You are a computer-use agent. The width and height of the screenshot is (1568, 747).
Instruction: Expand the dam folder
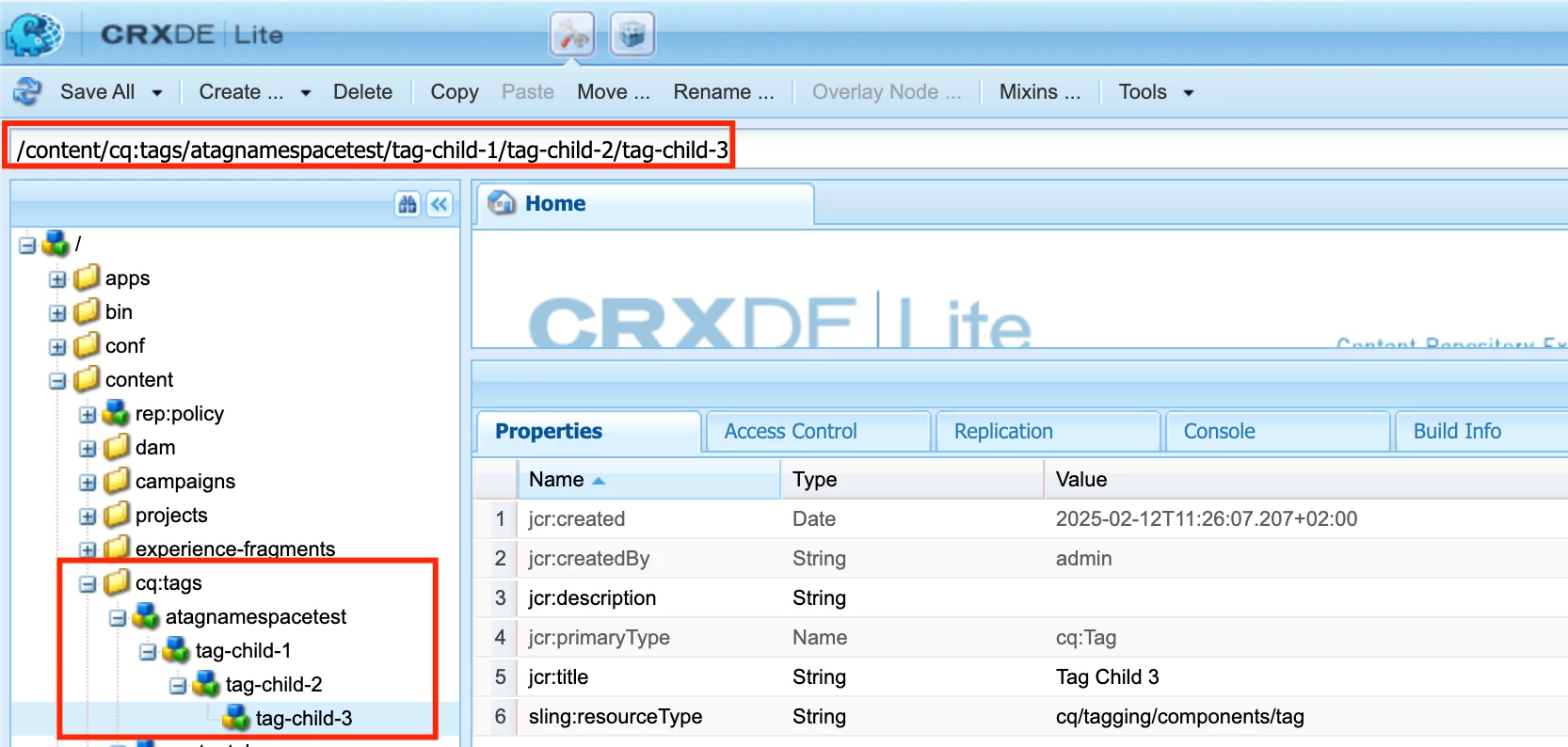(x=88, y=449)
